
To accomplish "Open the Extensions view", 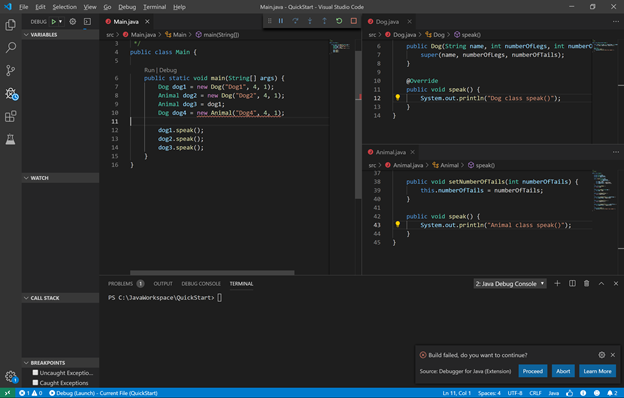I will pos(10,117).
